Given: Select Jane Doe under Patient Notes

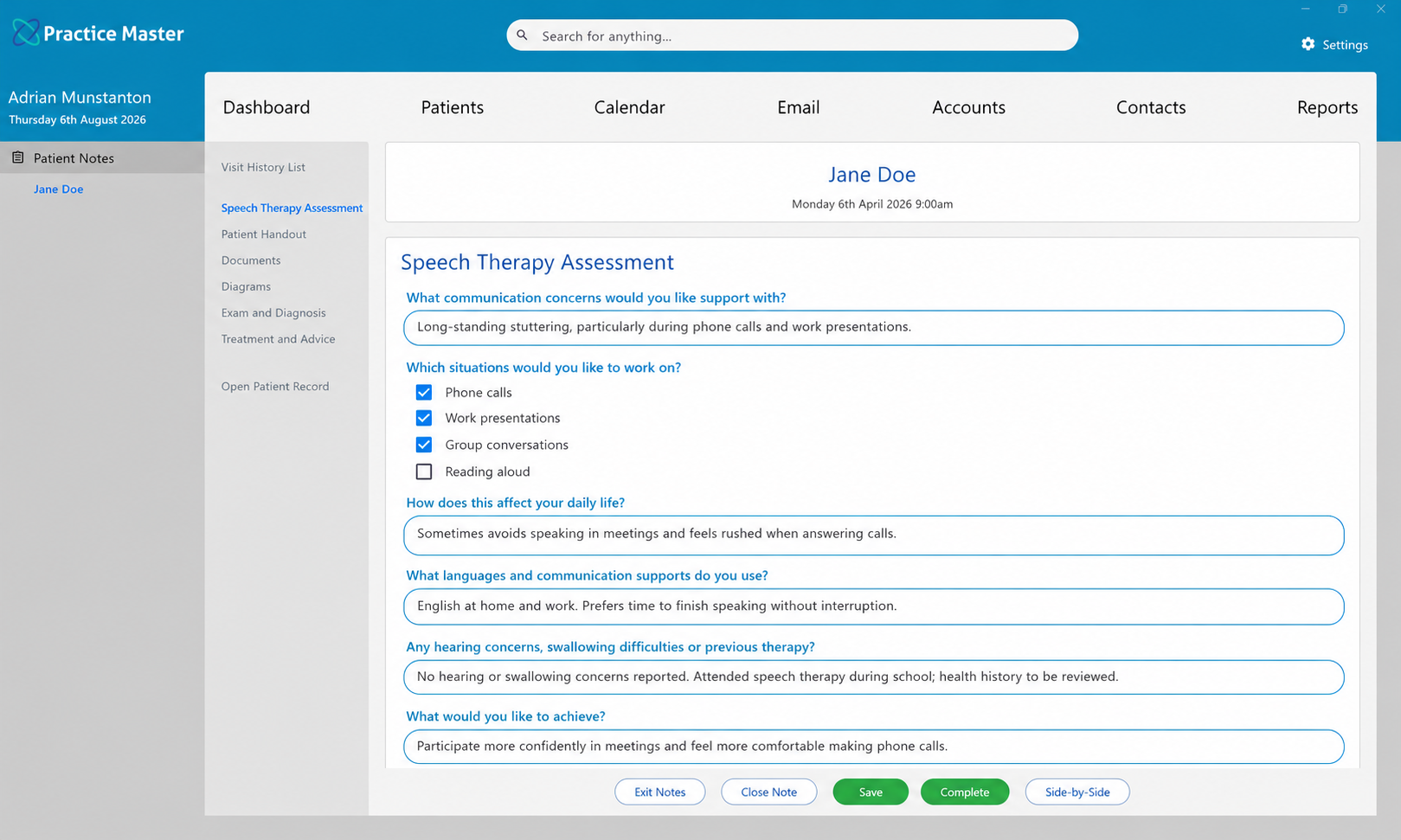Looking at the screenshot, I should coord(59,189).
